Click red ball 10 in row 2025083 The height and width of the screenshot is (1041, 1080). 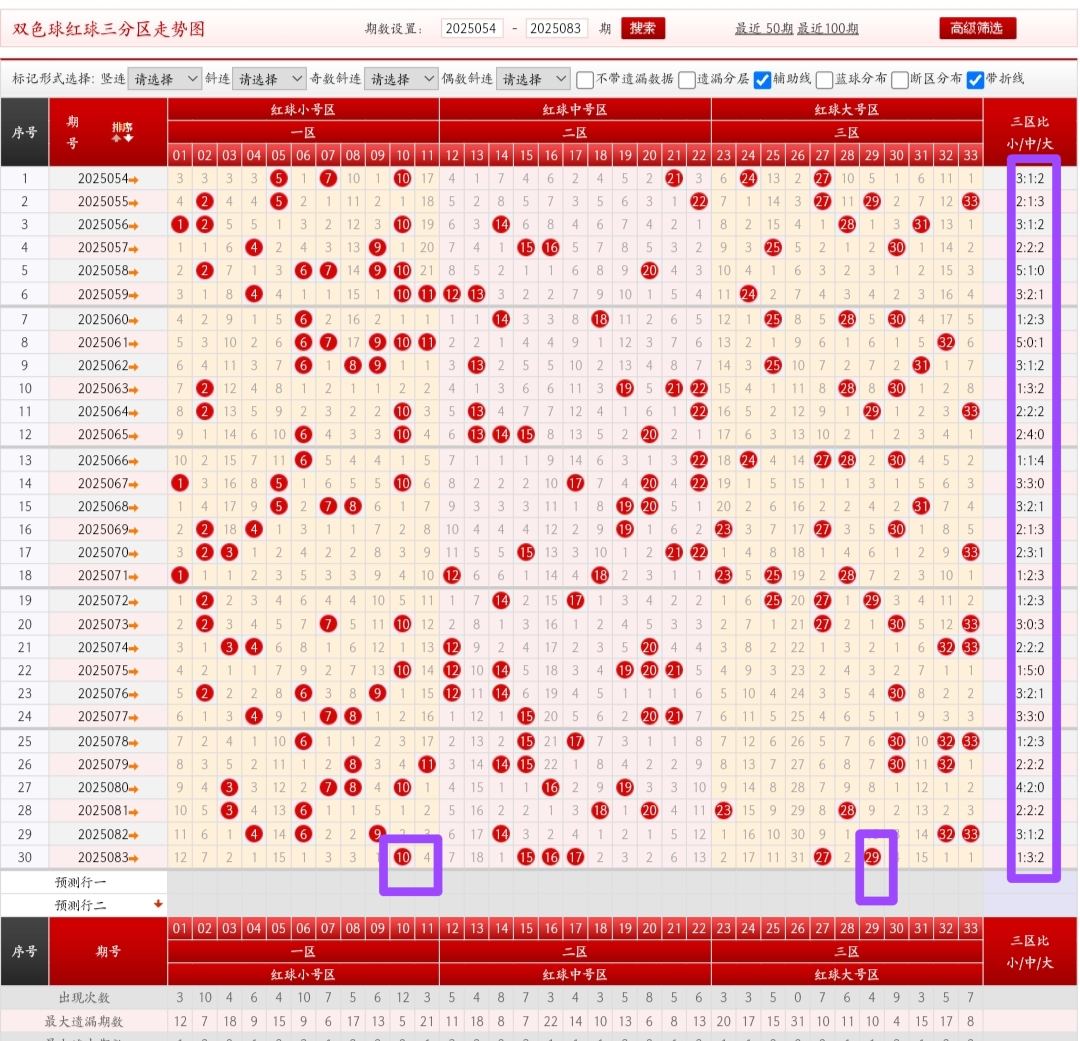(403, 857)
